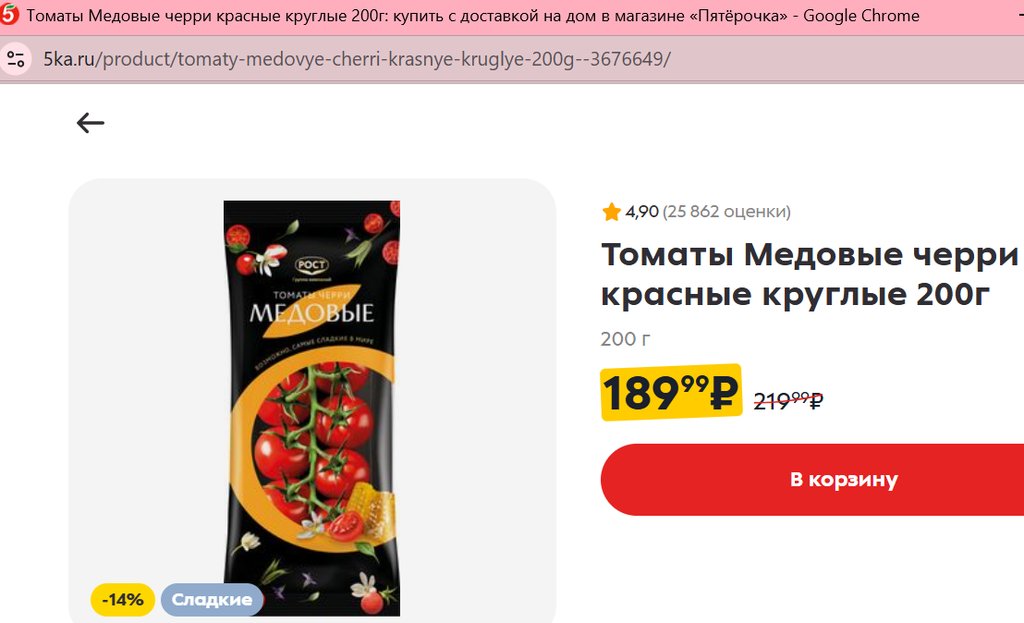Click the Chrome window title text
The width and height of the screenshot is (1024, 623).
click(473, 15)
